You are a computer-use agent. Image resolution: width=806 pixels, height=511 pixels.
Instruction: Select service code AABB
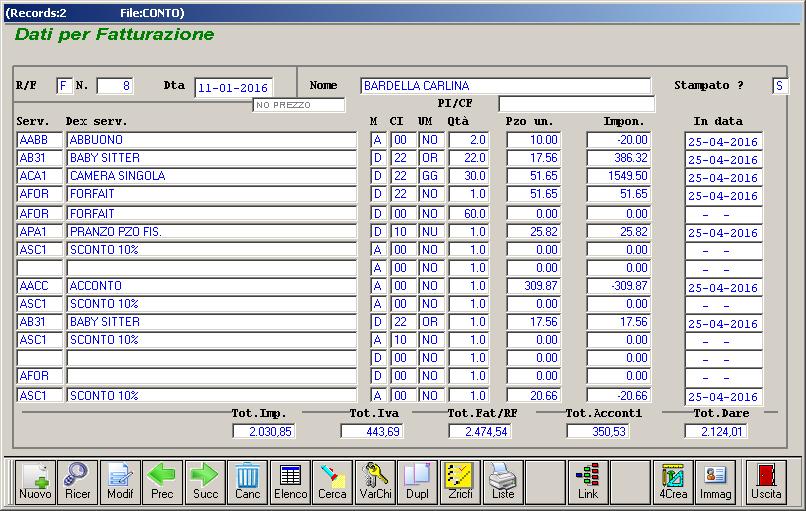(x=40, y=140)
